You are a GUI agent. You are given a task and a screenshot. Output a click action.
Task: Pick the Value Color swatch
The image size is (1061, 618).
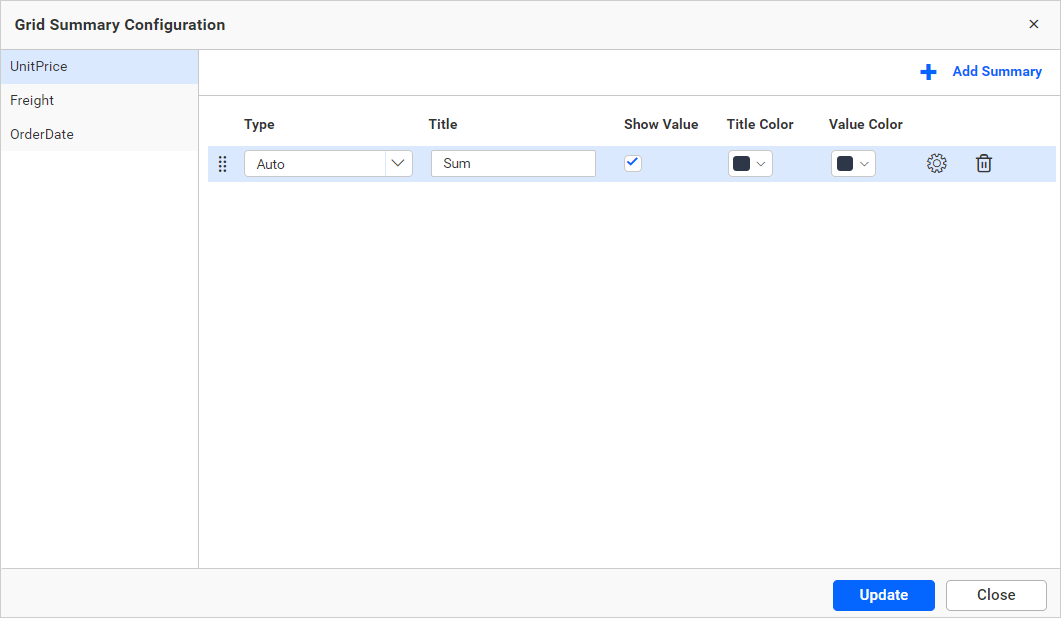point(845,163)
